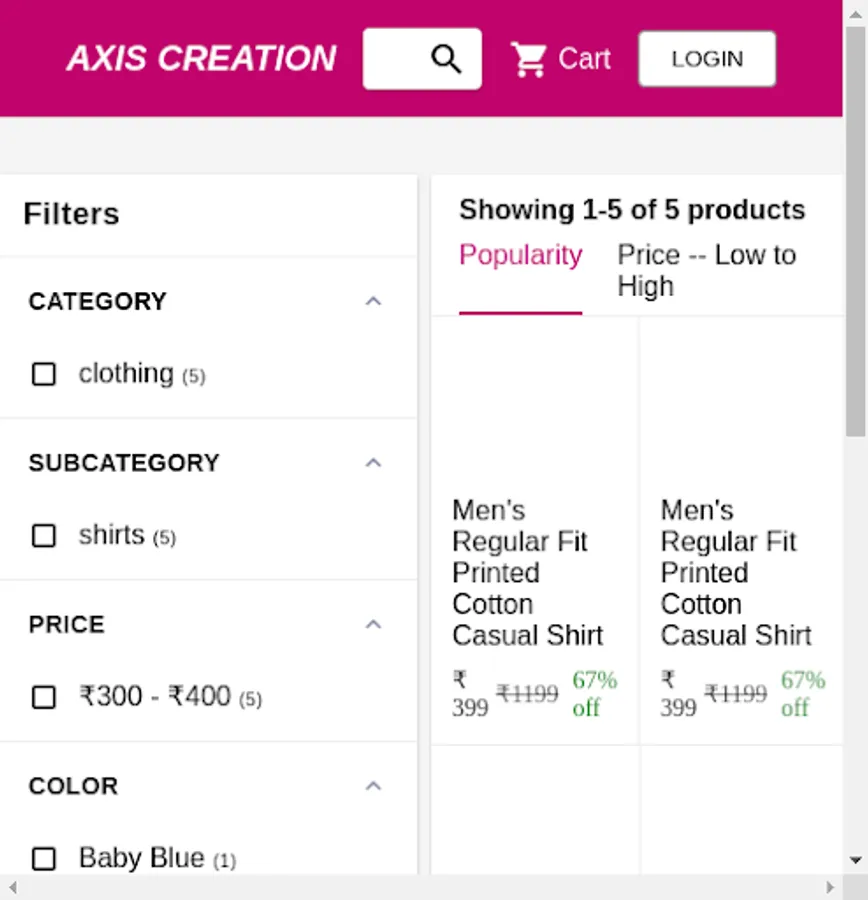Click the horizontal scrollbar left arrow
868x900 pixels.
coord(12,887)
